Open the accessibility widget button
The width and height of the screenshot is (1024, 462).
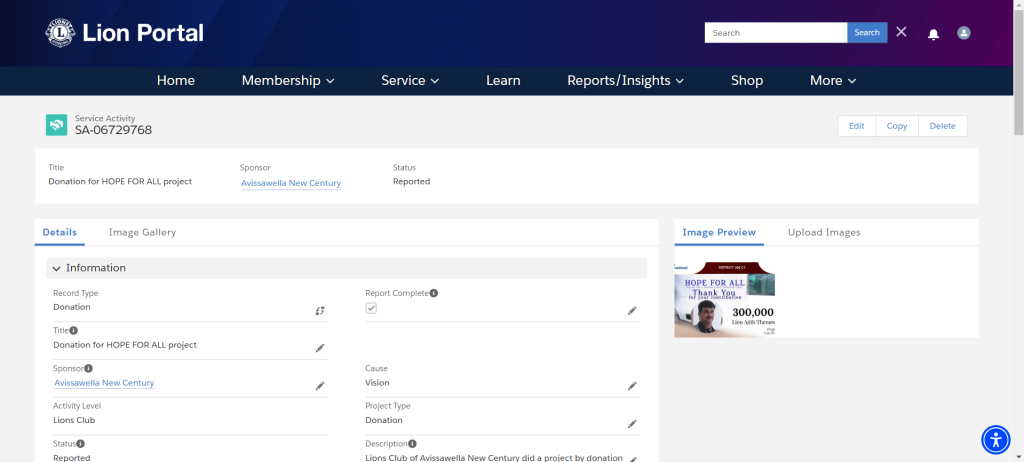[x=995, y=439]
